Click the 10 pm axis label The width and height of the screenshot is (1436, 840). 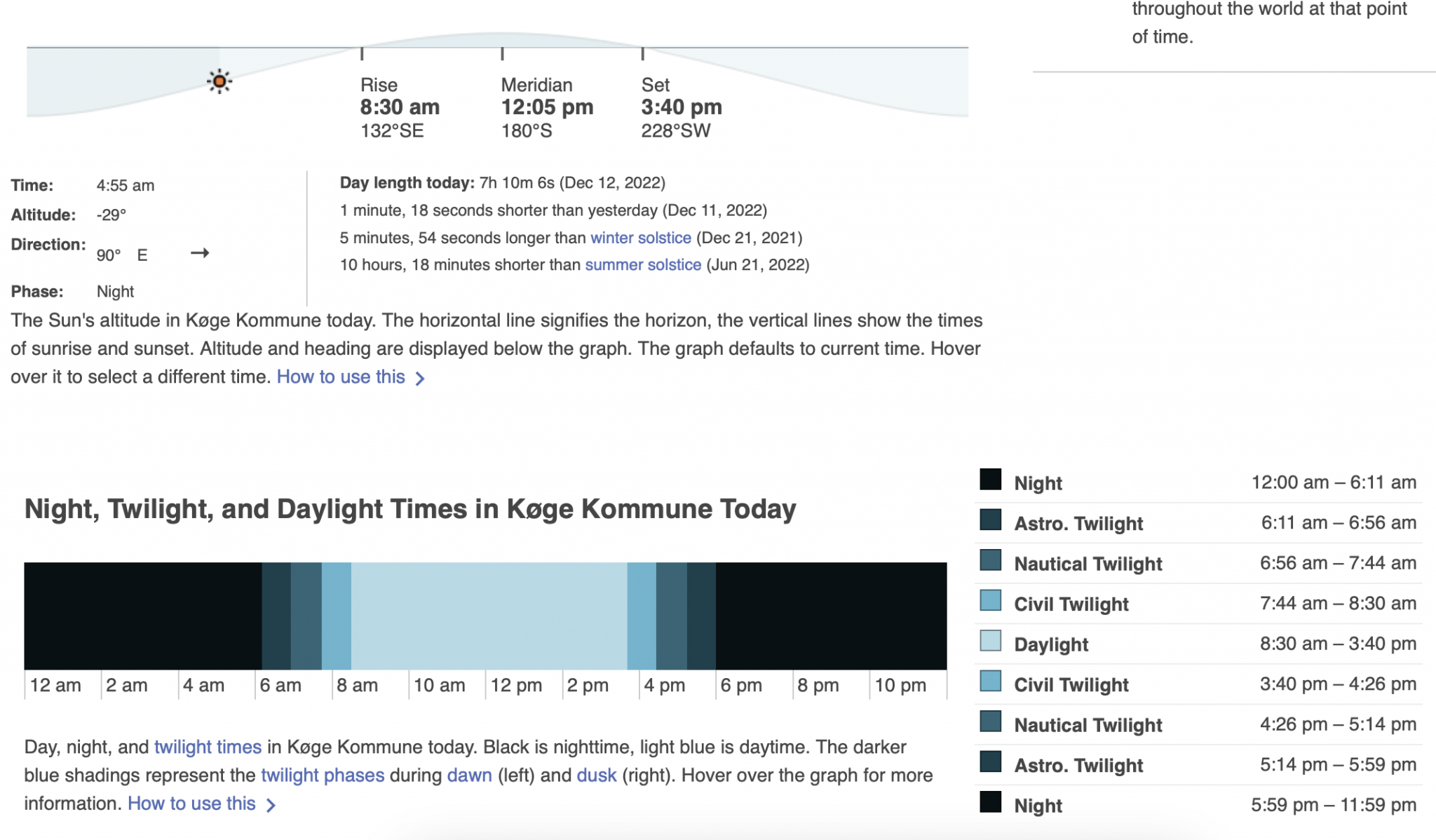(900, 685)
